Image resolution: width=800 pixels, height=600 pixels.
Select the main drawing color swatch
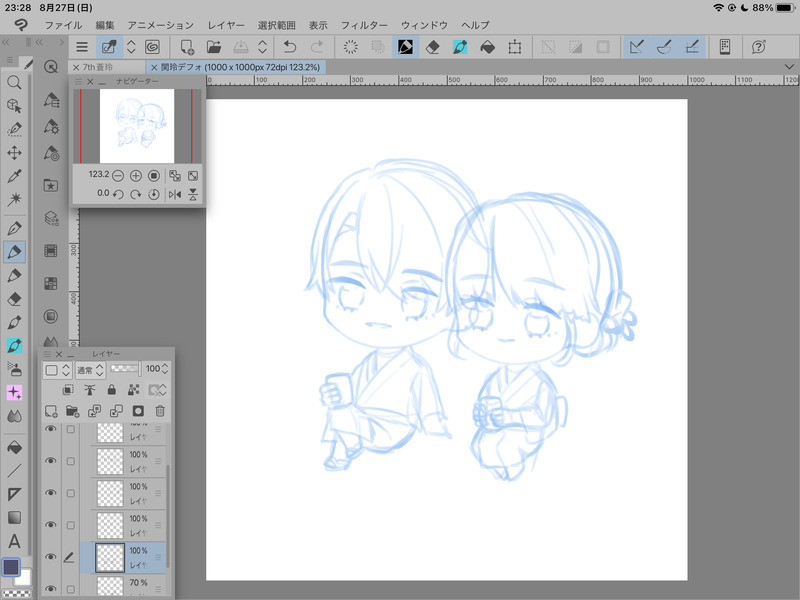[x=11, y=567]
